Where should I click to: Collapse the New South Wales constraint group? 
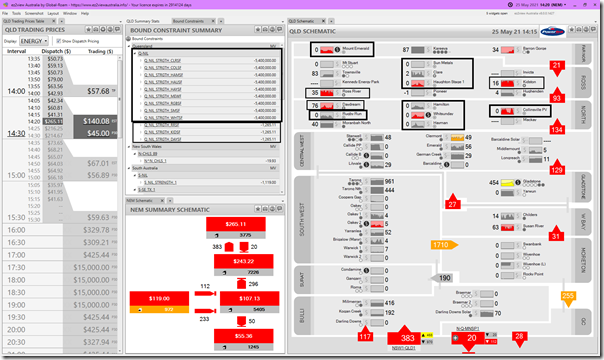point(129,147)
